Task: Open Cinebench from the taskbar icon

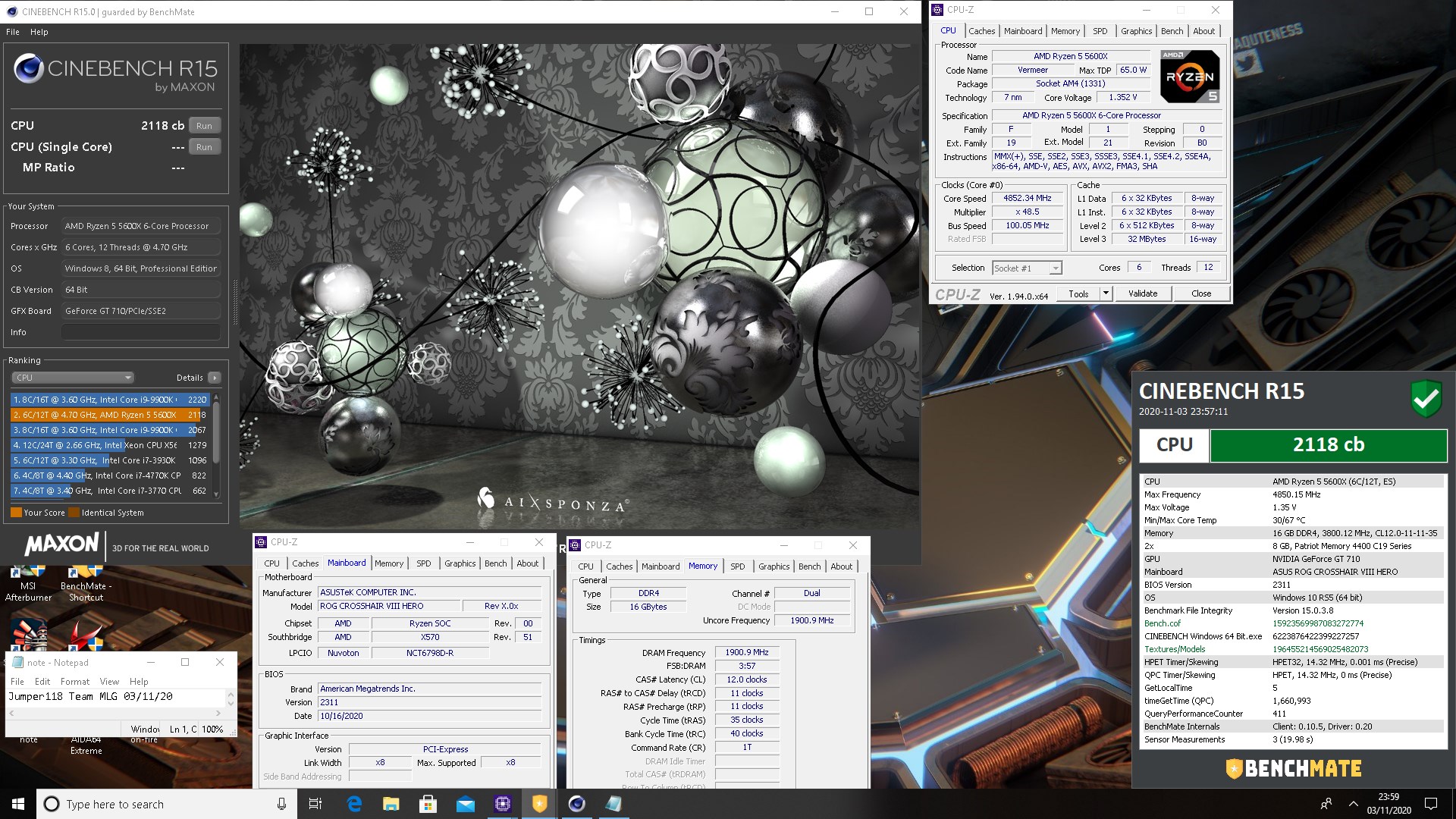Action: 577,804
